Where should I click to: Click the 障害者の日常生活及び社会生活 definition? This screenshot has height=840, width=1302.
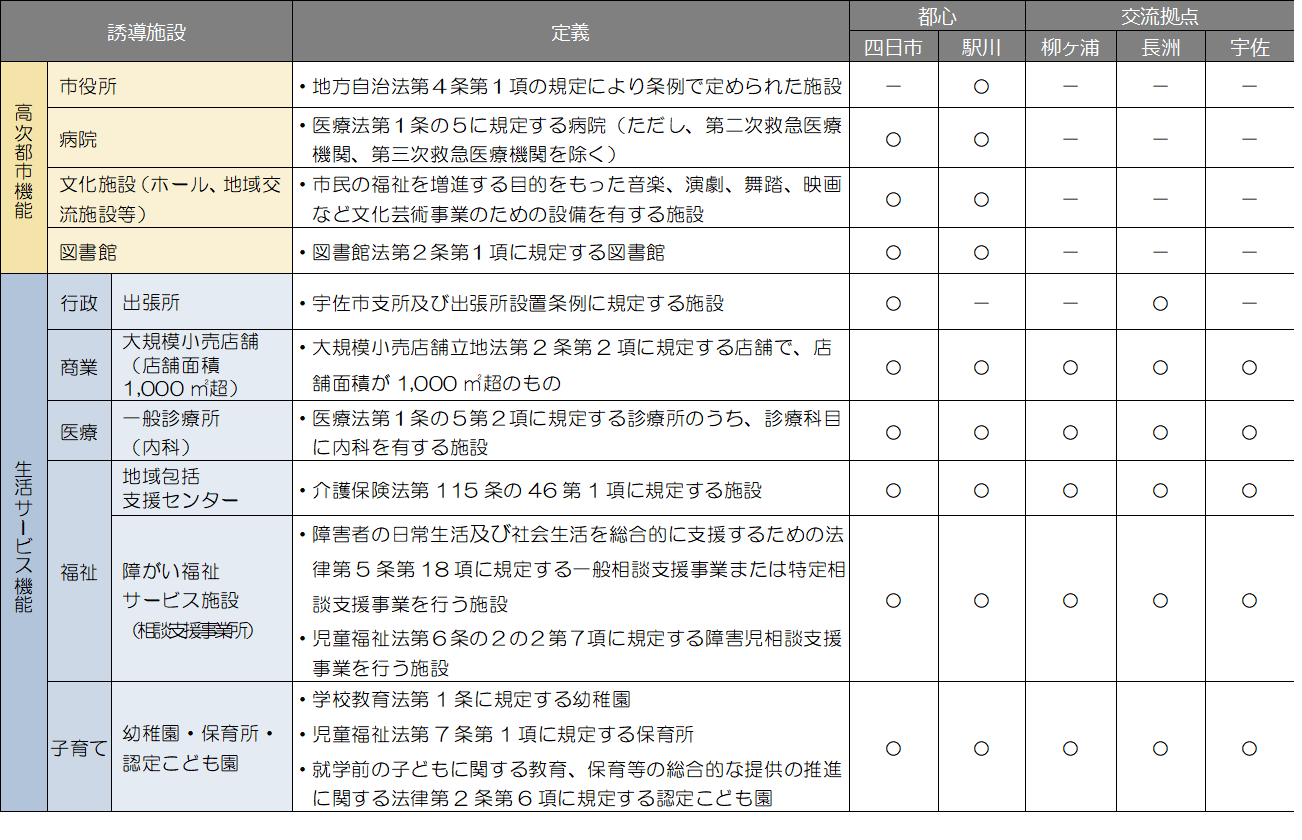point(571,570)
